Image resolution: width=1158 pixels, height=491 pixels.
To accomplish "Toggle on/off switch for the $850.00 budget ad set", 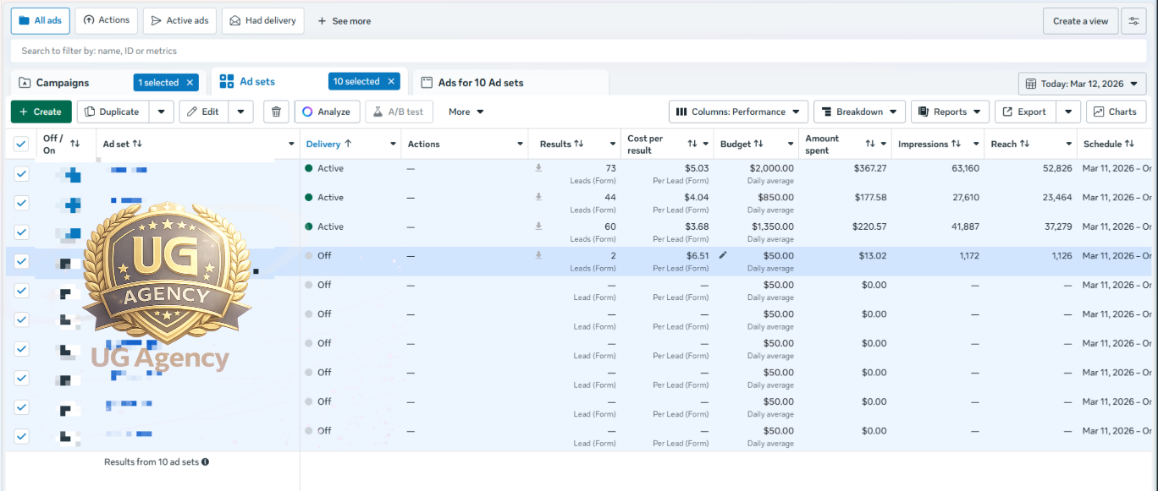I will (71, 205).
